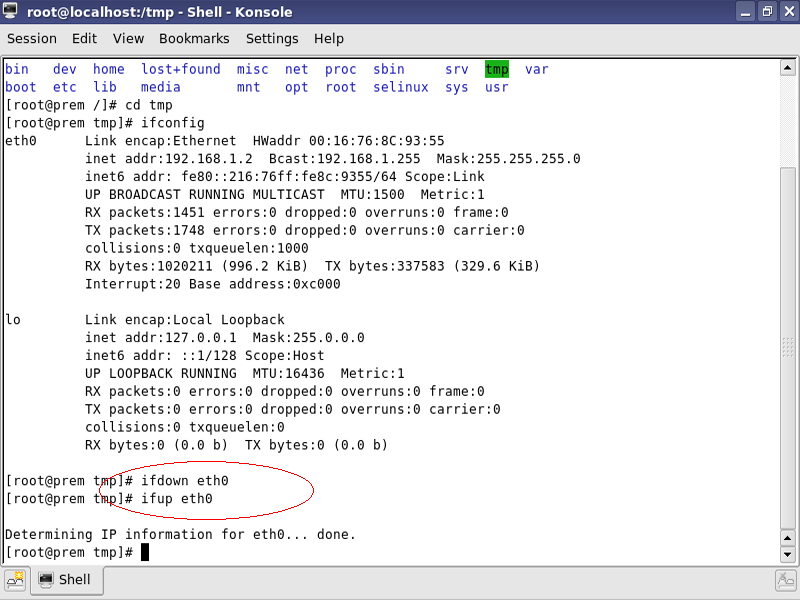Open the Settings menu
The width and height of the screenshot is (800, 600).
[272, 39]
